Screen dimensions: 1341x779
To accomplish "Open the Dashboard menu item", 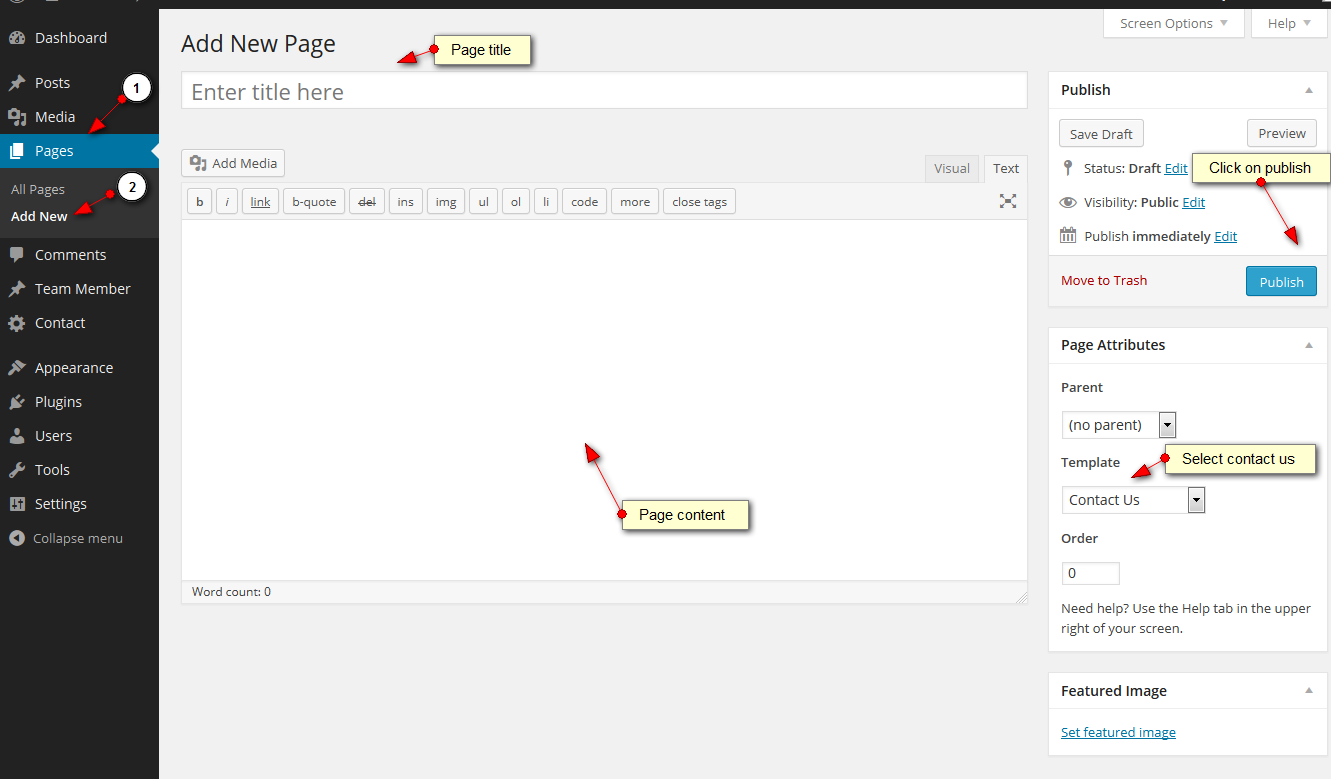I will tap(79, 38).
